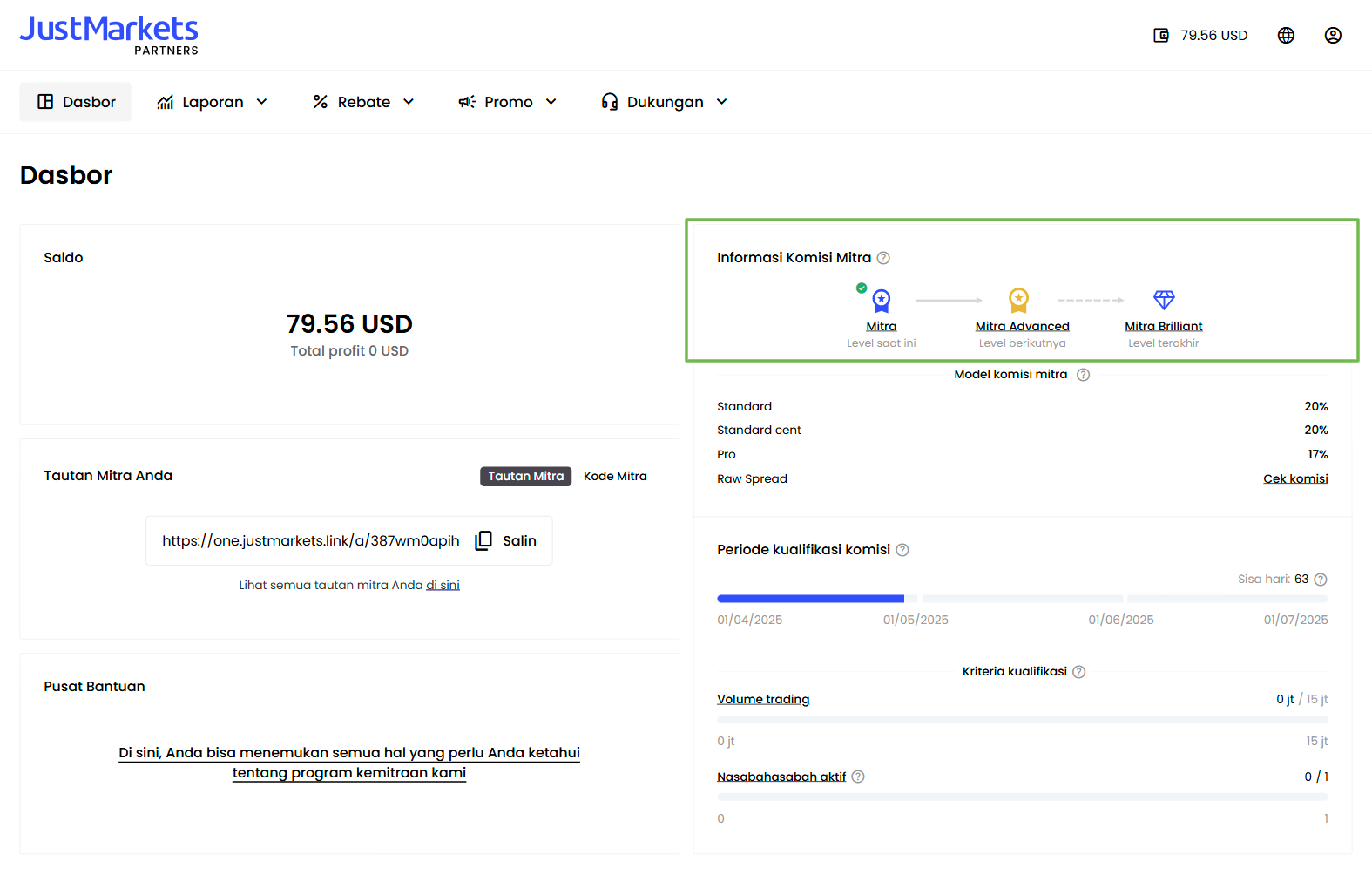Screen dimensions: 1372x882
Task: Click the Mitra Brilliant diamond icon
Action: (x=1164, y=300)
